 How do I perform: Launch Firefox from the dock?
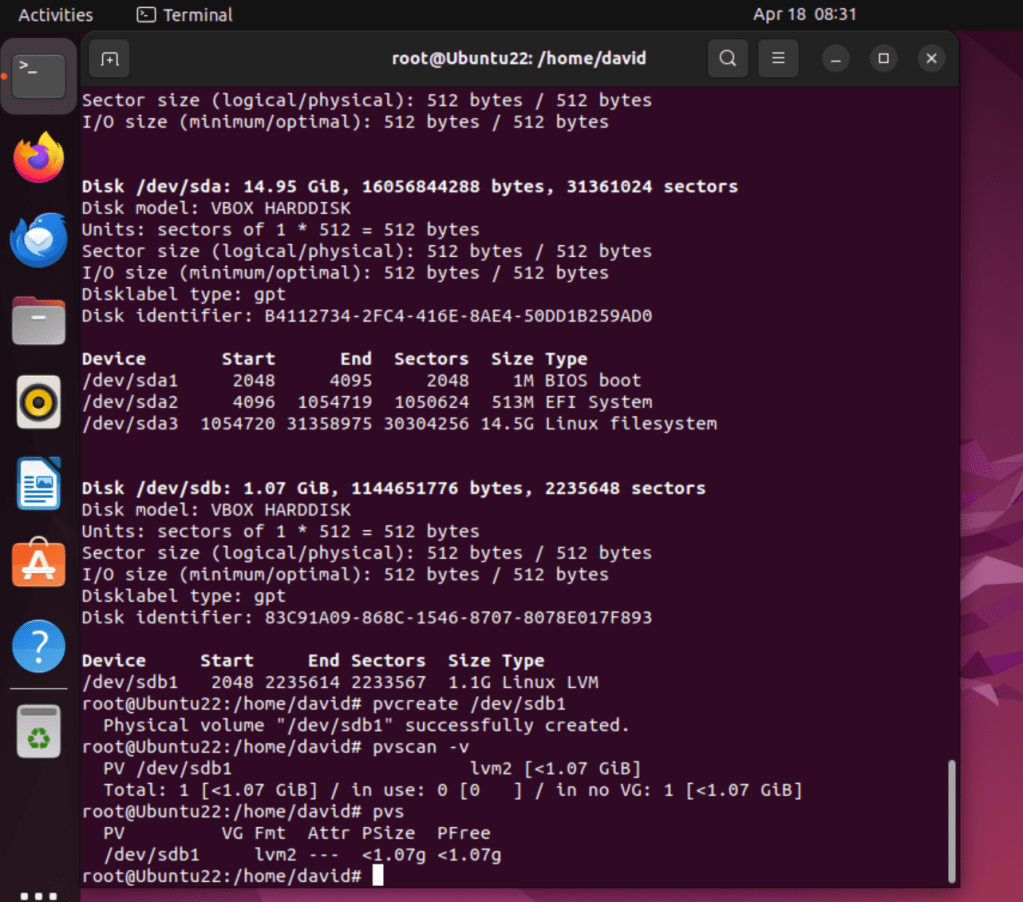[x=39, y=158]
